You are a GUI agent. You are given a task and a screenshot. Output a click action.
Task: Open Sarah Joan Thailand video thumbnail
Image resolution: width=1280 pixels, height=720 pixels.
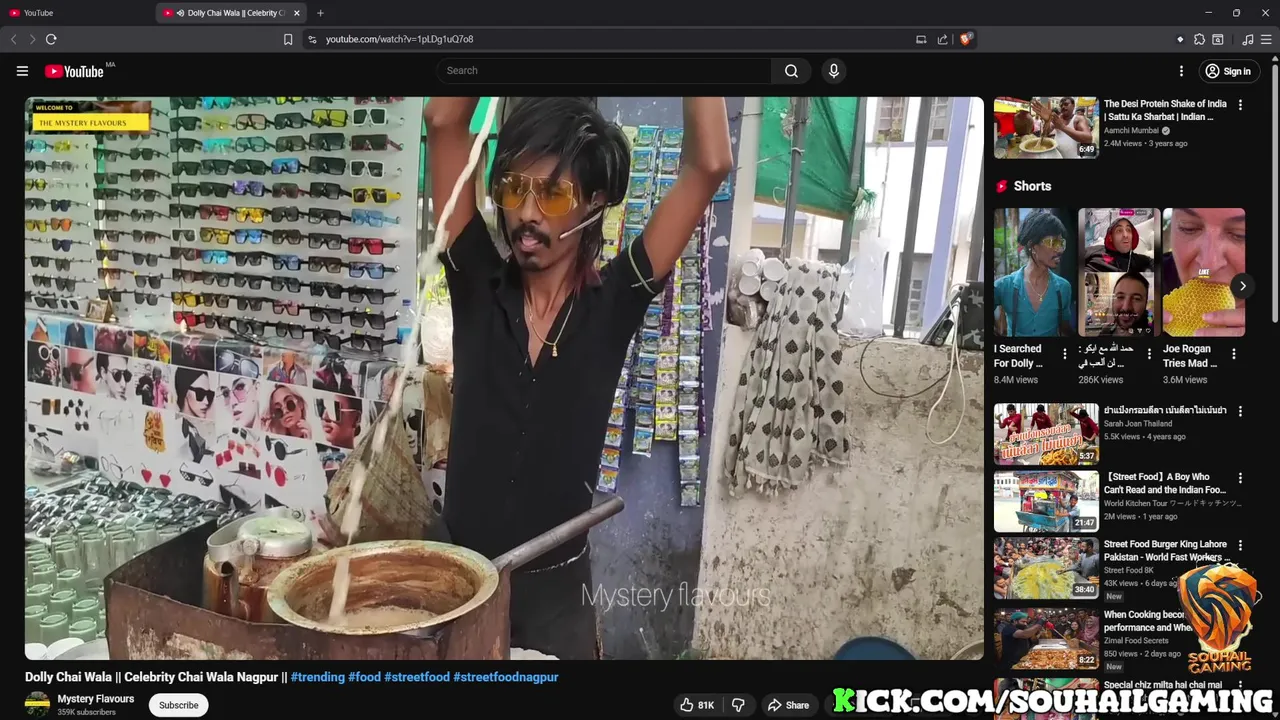coord(1046,434)
